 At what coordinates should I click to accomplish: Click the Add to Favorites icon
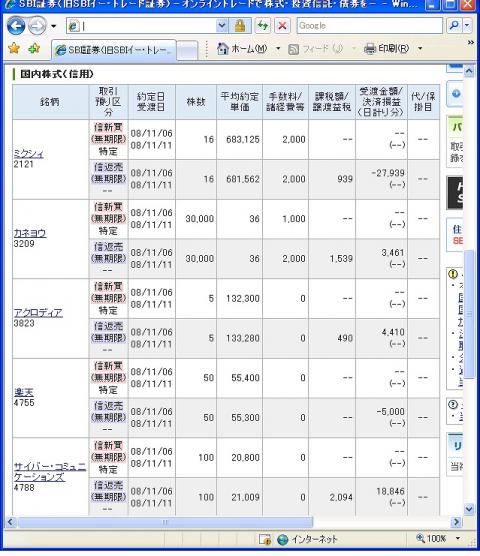34,48
